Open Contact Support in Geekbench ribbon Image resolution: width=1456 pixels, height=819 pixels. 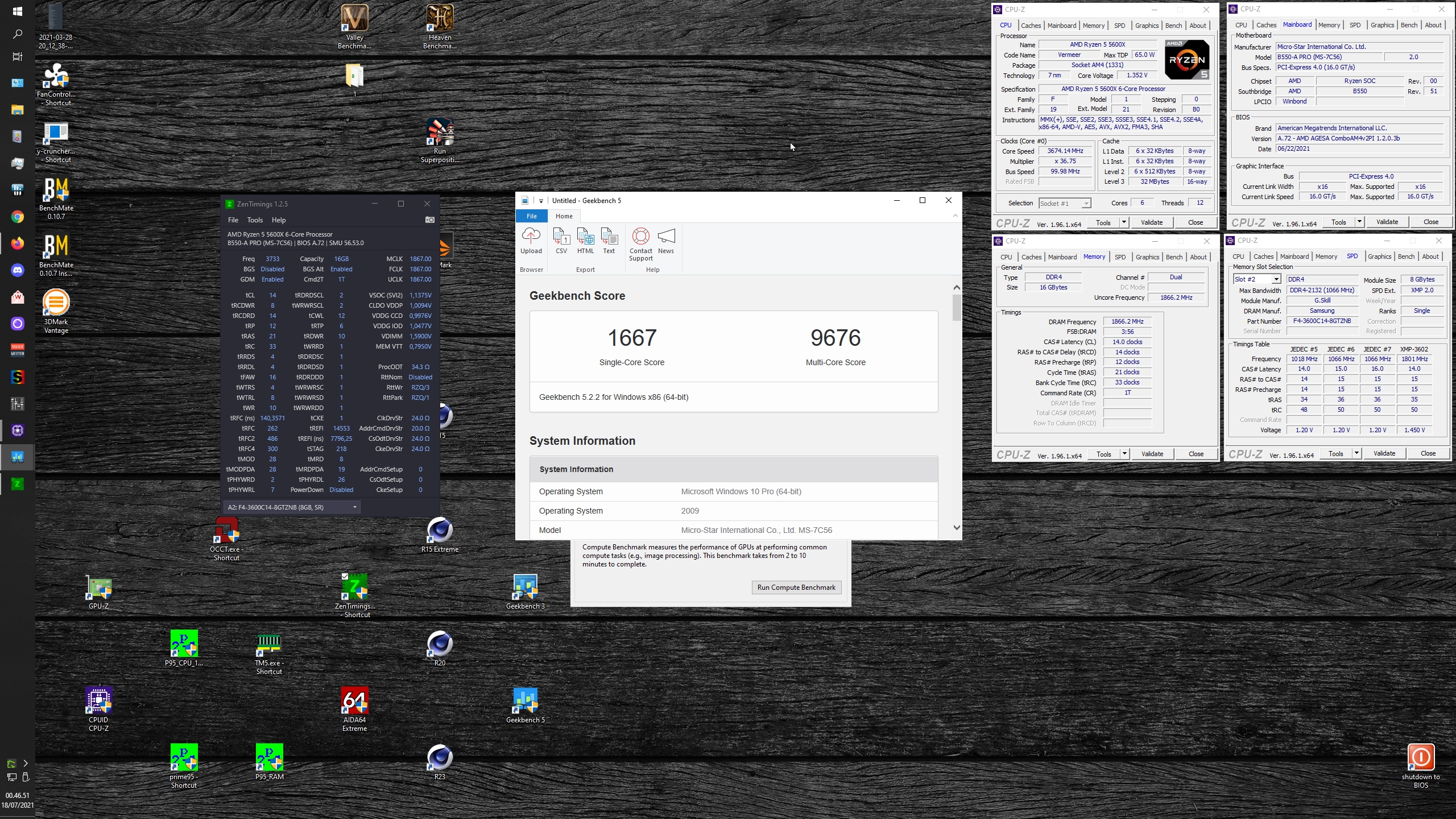[640, 245]
